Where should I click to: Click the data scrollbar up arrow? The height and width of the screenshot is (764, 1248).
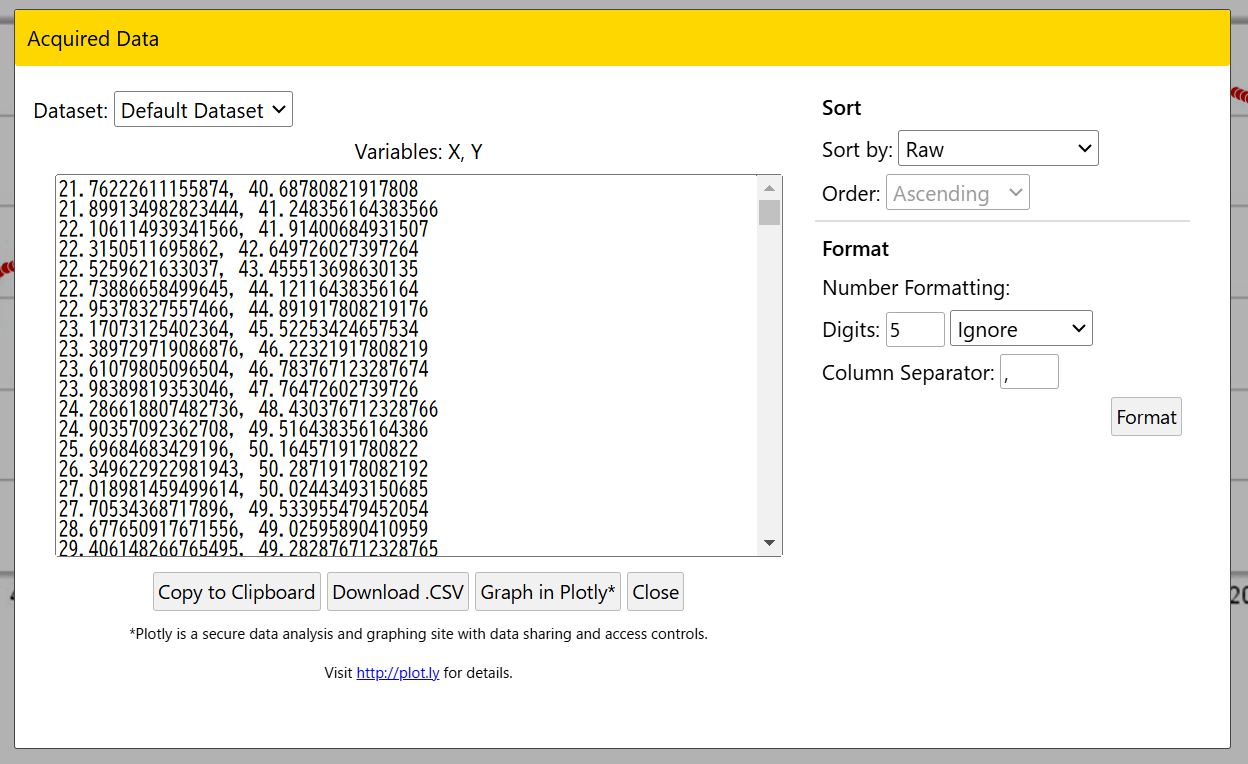coord(769,188)
